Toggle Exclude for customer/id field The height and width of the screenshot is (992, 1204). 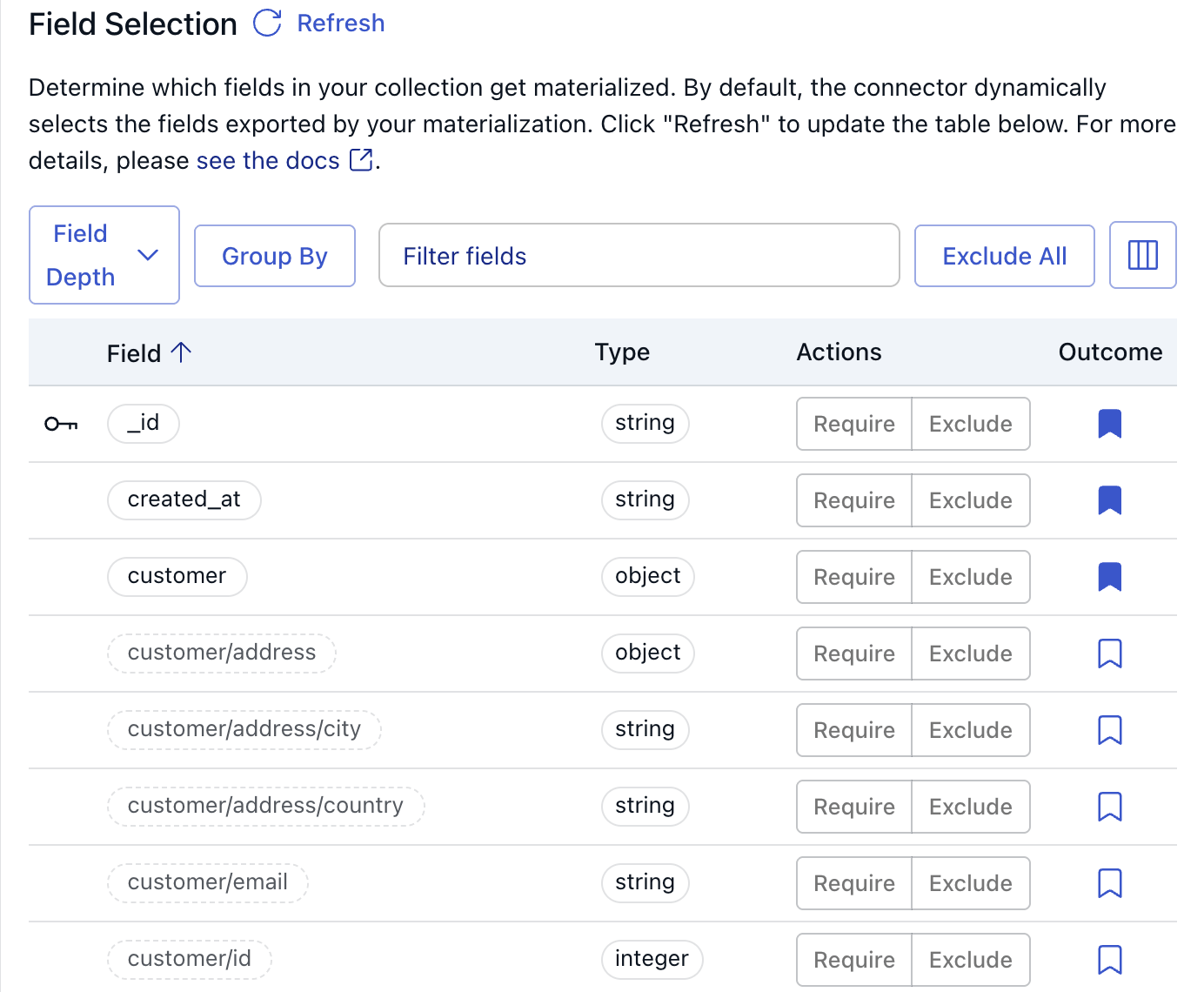pyautogui.click(x=971, y=960)
